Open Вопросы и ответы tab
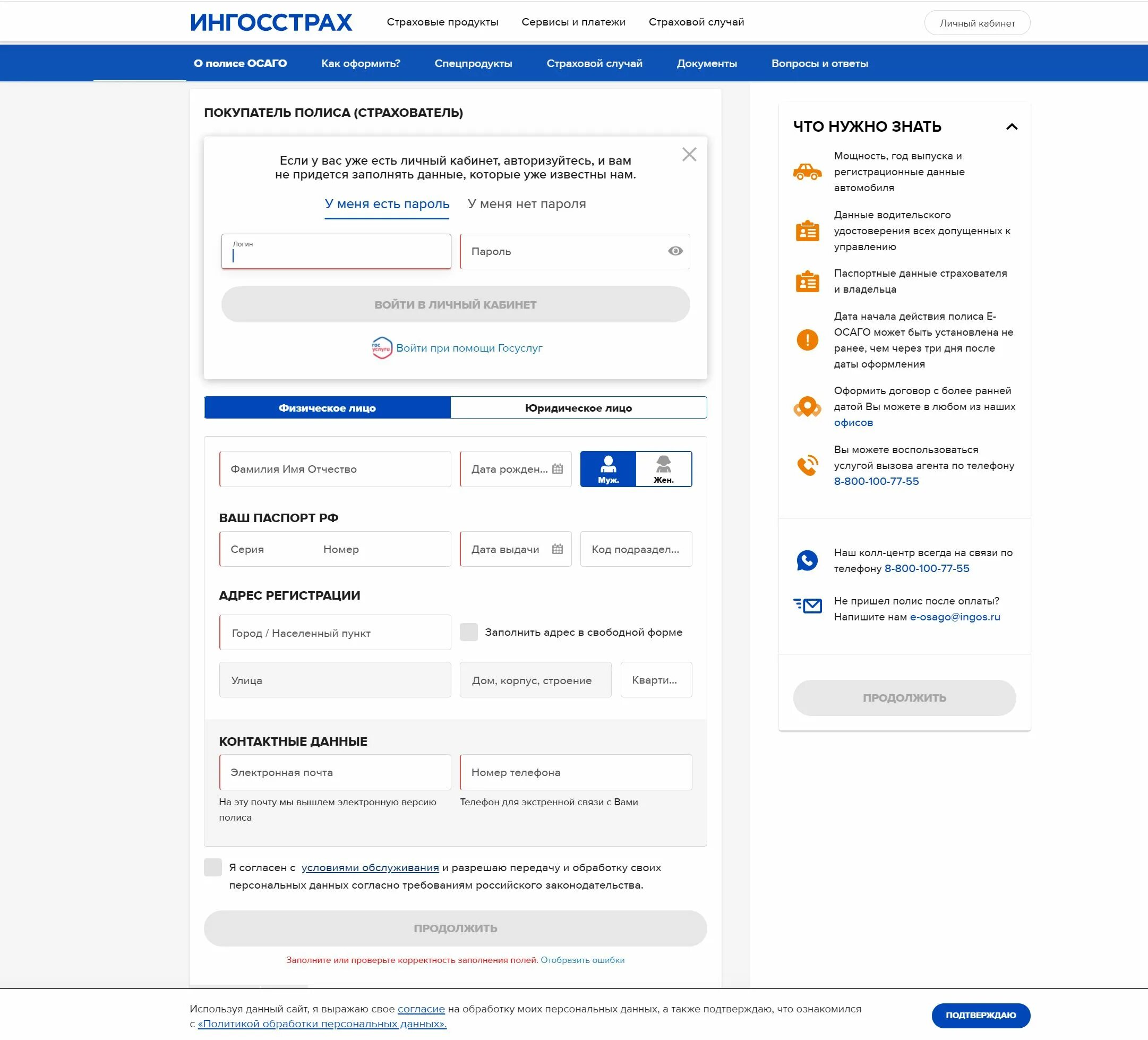The height and width of the screenshot is (1040, 1148). tap(819, 63)
